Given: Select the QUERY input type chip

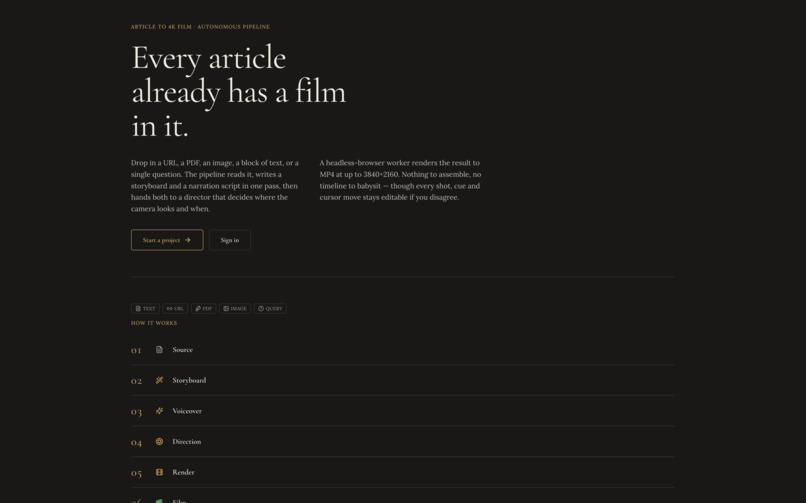Looking at the screenshot, I should click(270, 308).
